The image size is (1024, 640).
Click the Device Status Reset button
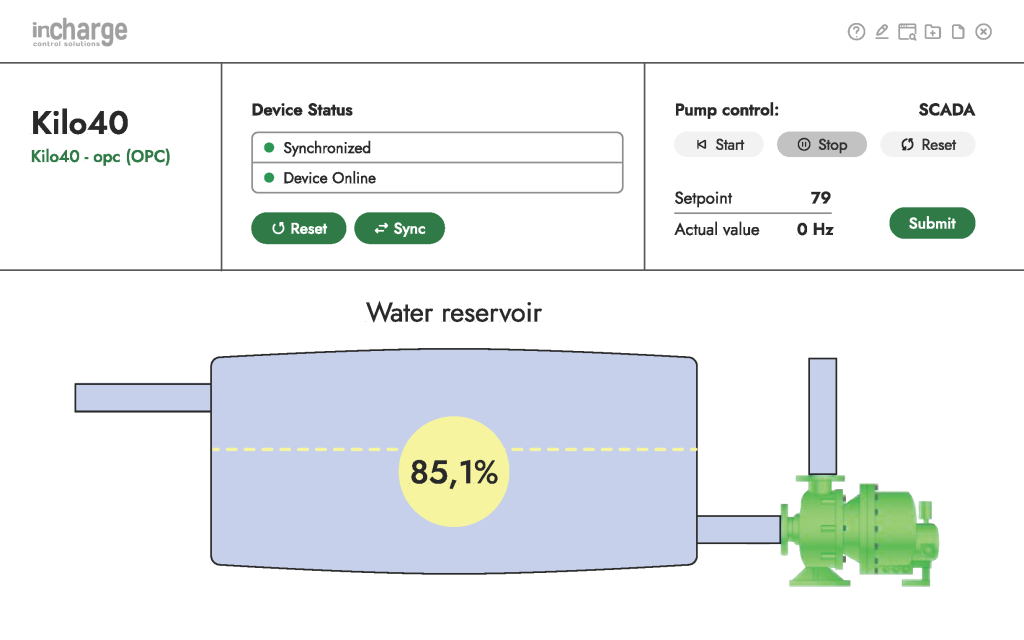[x=299, y=229]
